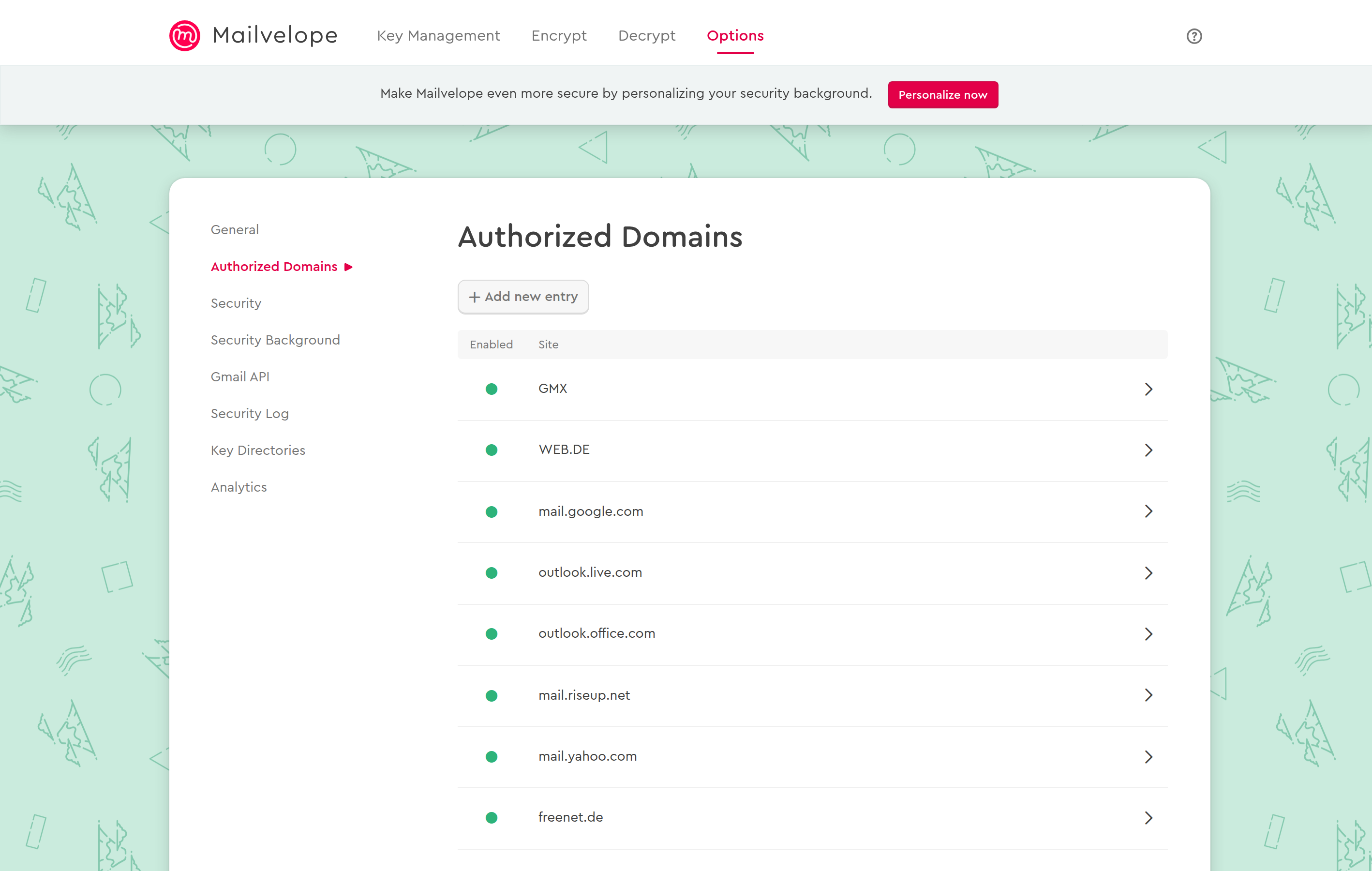Image resolution: width=1372 pixels, height=871 pixels.
Task: Click the Authorized Domains page heading
Action: pyautogui.click(x=600, y=237)
